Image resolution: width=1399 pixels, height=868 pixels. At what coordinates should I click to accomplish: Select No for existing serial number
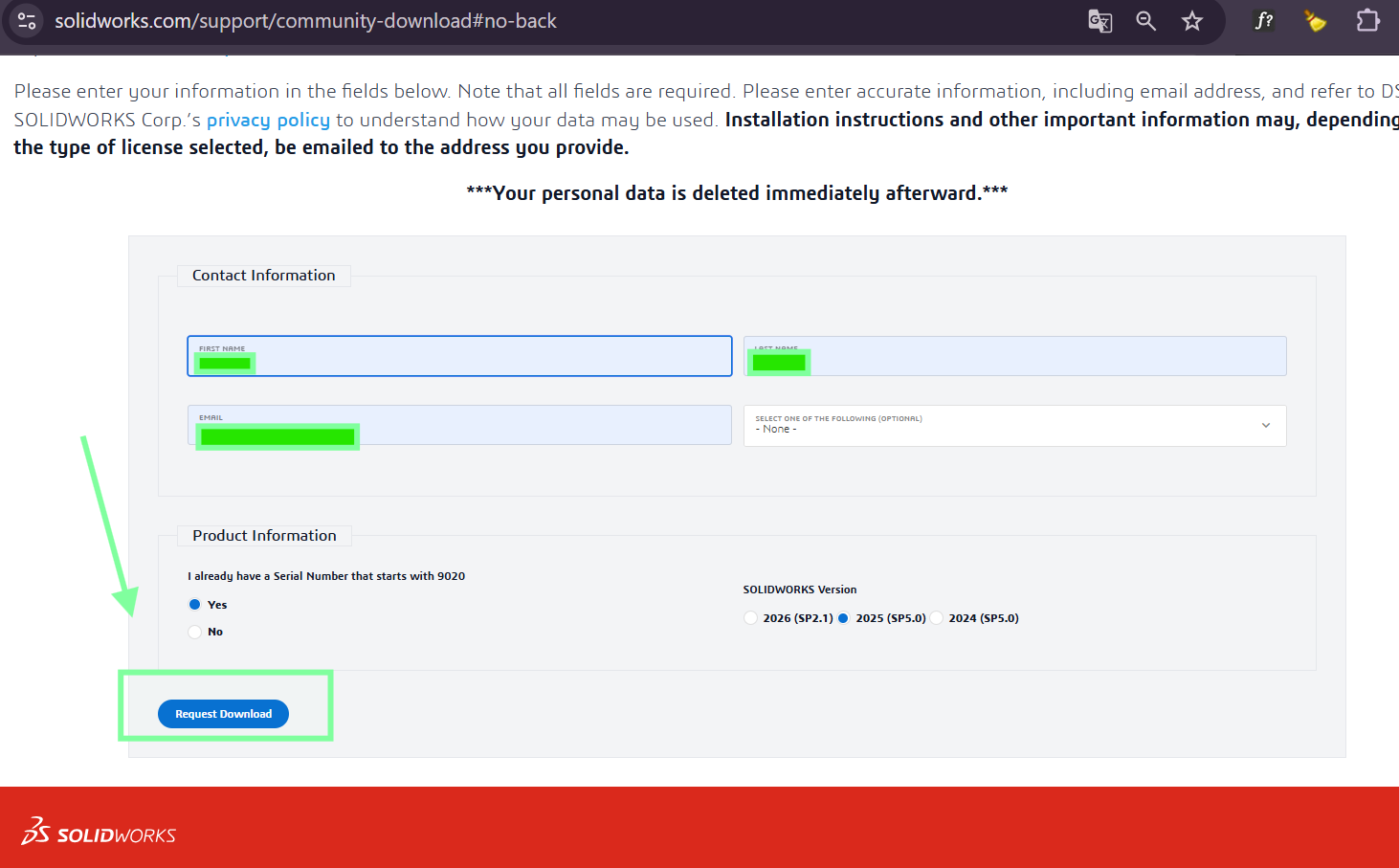(195, 632)
